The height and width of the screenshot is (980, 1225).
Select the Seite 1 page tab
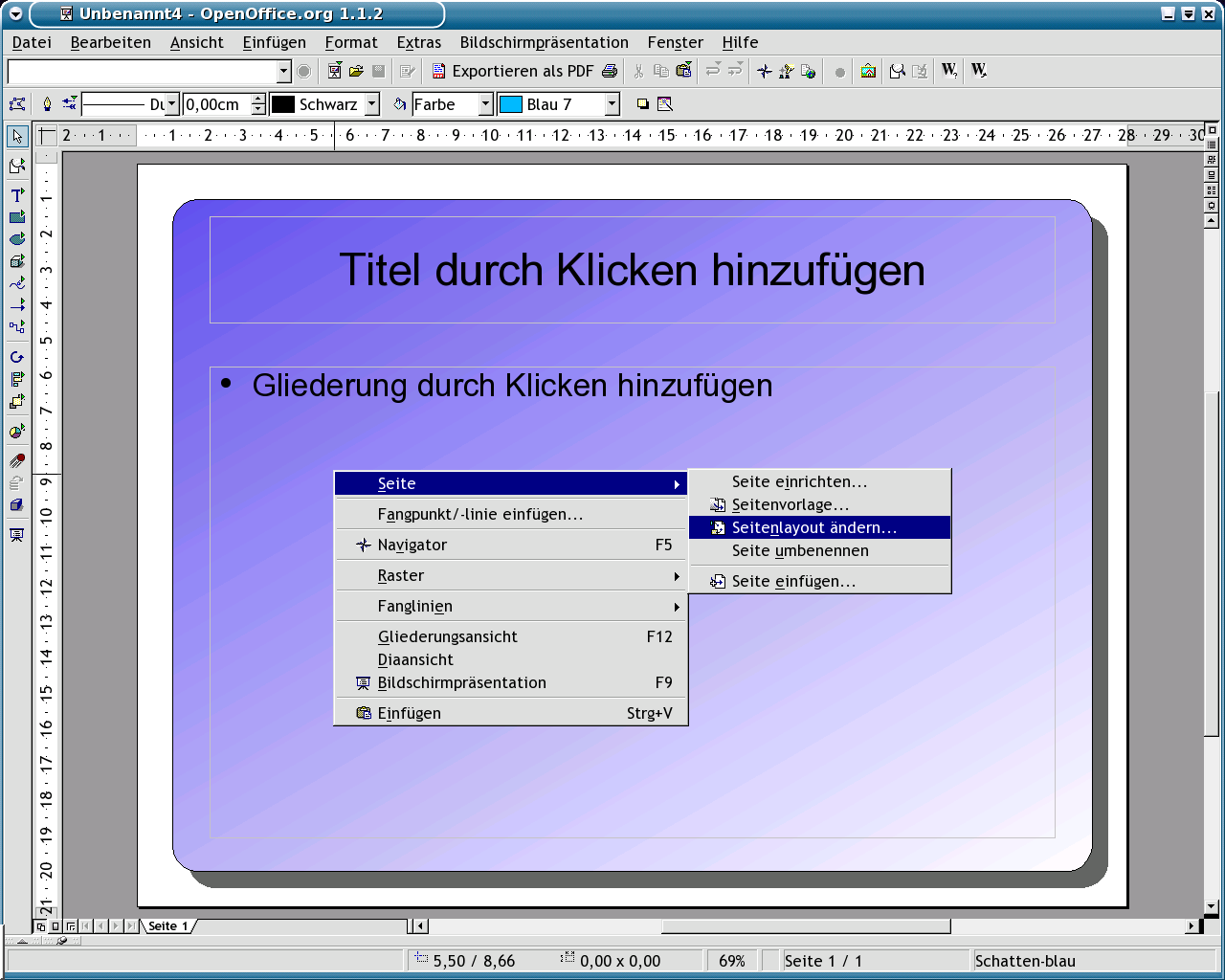coord(167,926)
